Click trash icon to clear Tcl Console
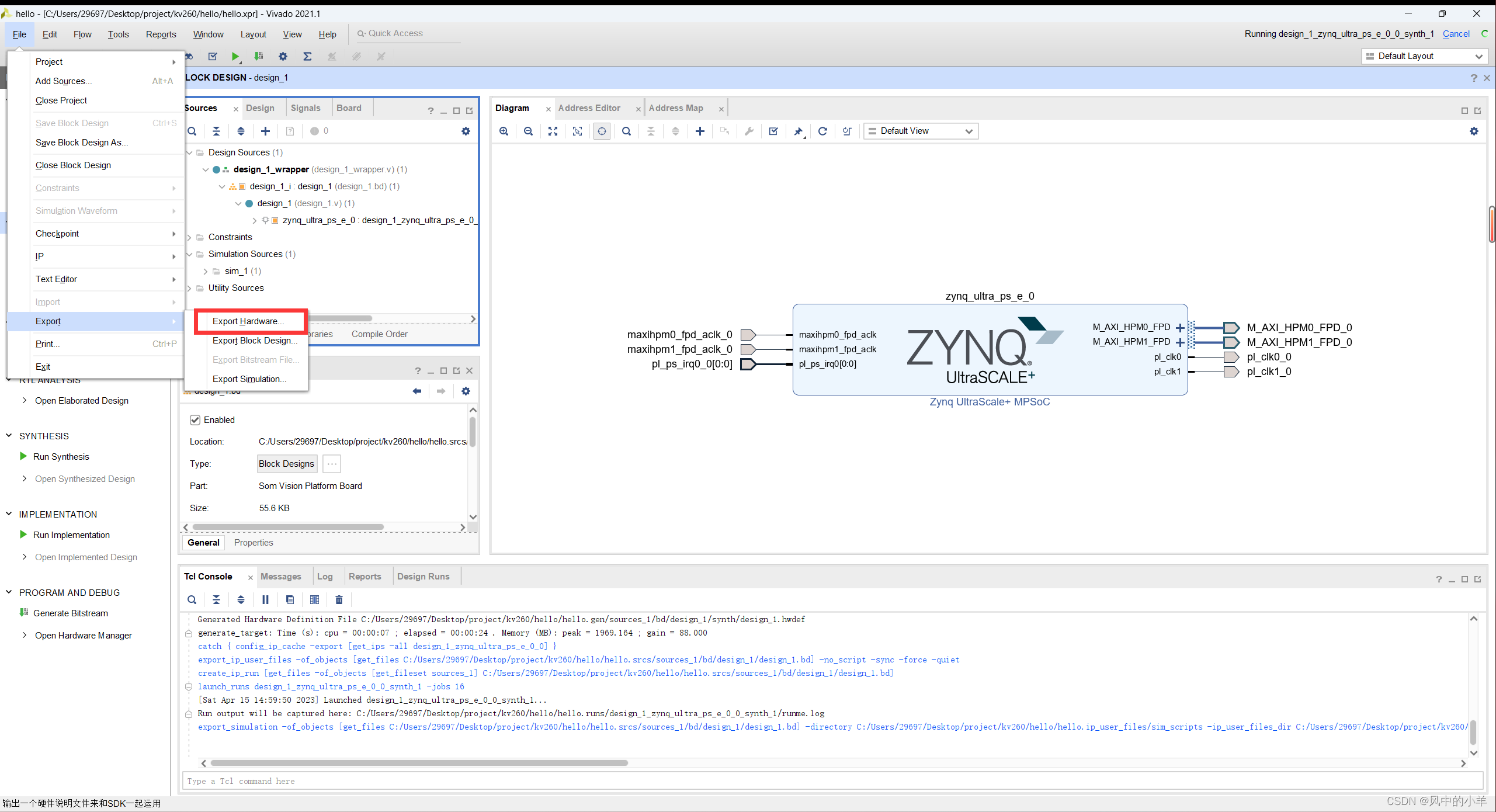1496x812 pixels. [x=339, y=599]
